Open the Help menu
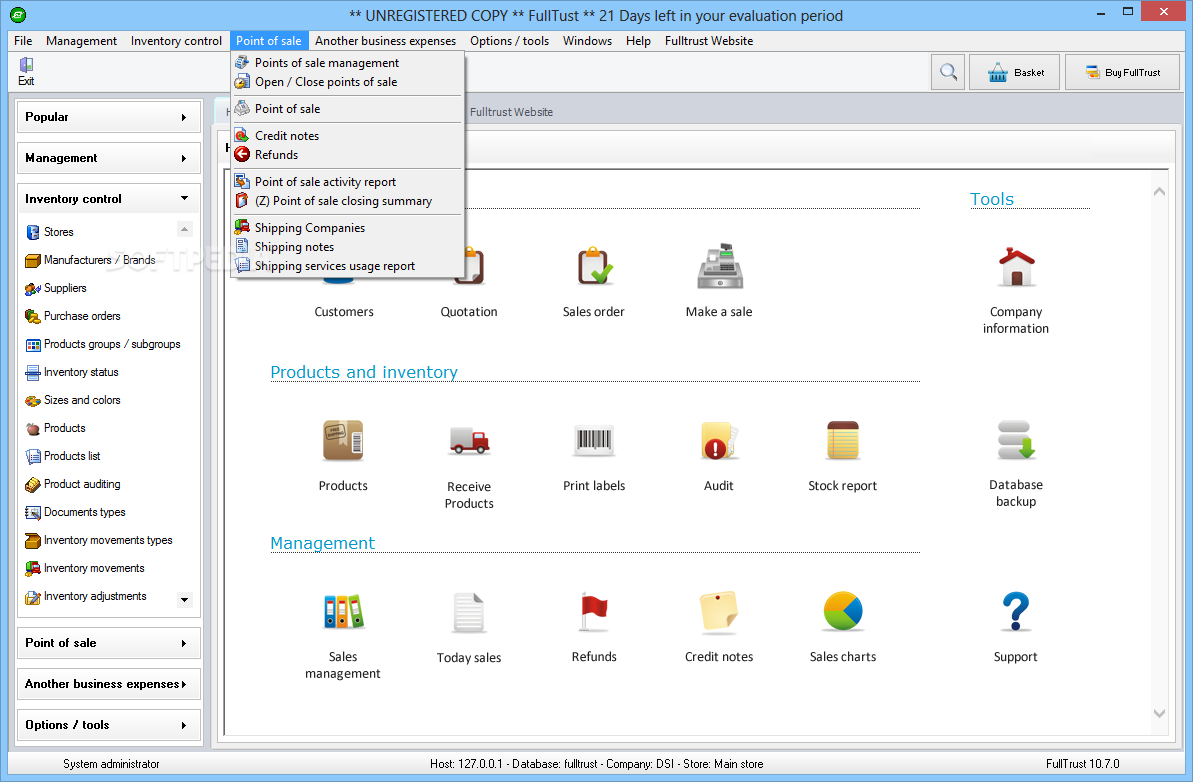Viewport: 1193px width, 782px height. pos(638,41)
